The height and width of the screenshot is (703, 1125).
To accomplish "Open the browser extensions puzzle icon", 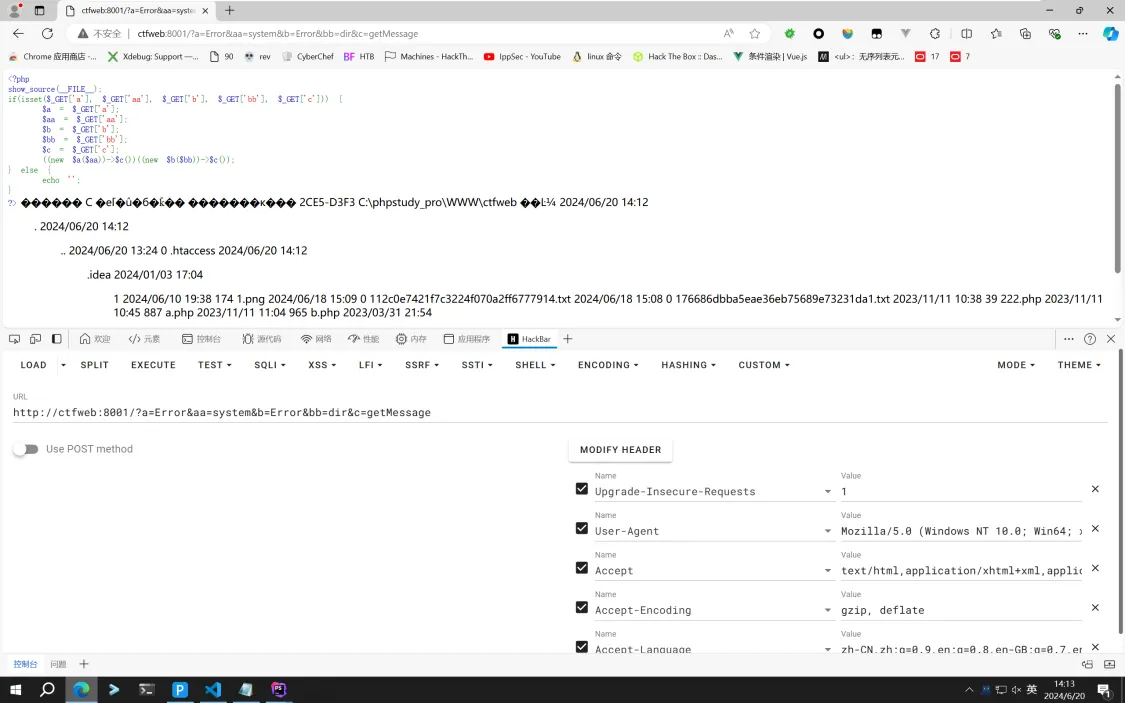I will point(935,34).
